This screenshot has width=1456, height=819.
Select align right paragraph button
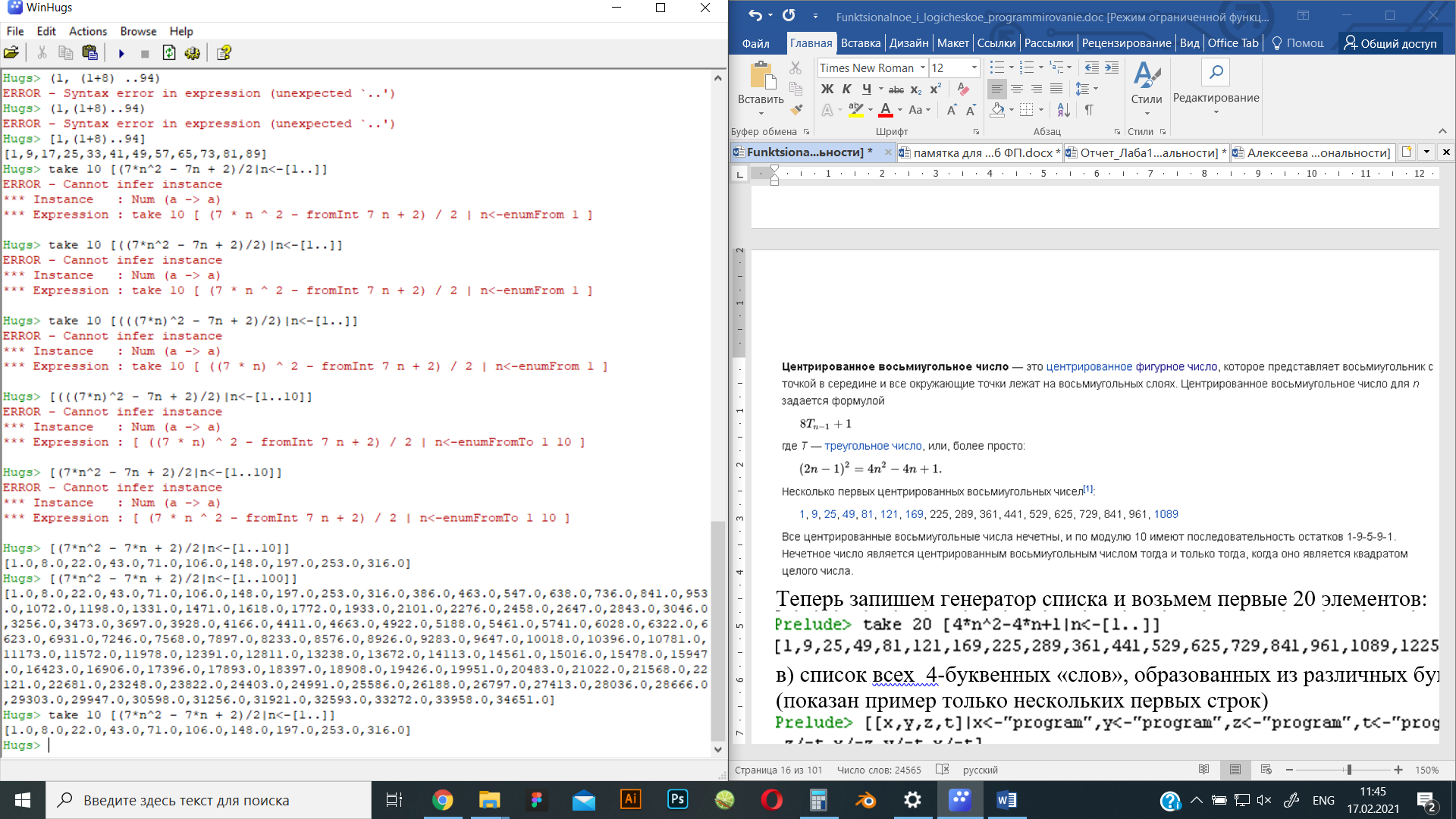[x=1036, y=89]
